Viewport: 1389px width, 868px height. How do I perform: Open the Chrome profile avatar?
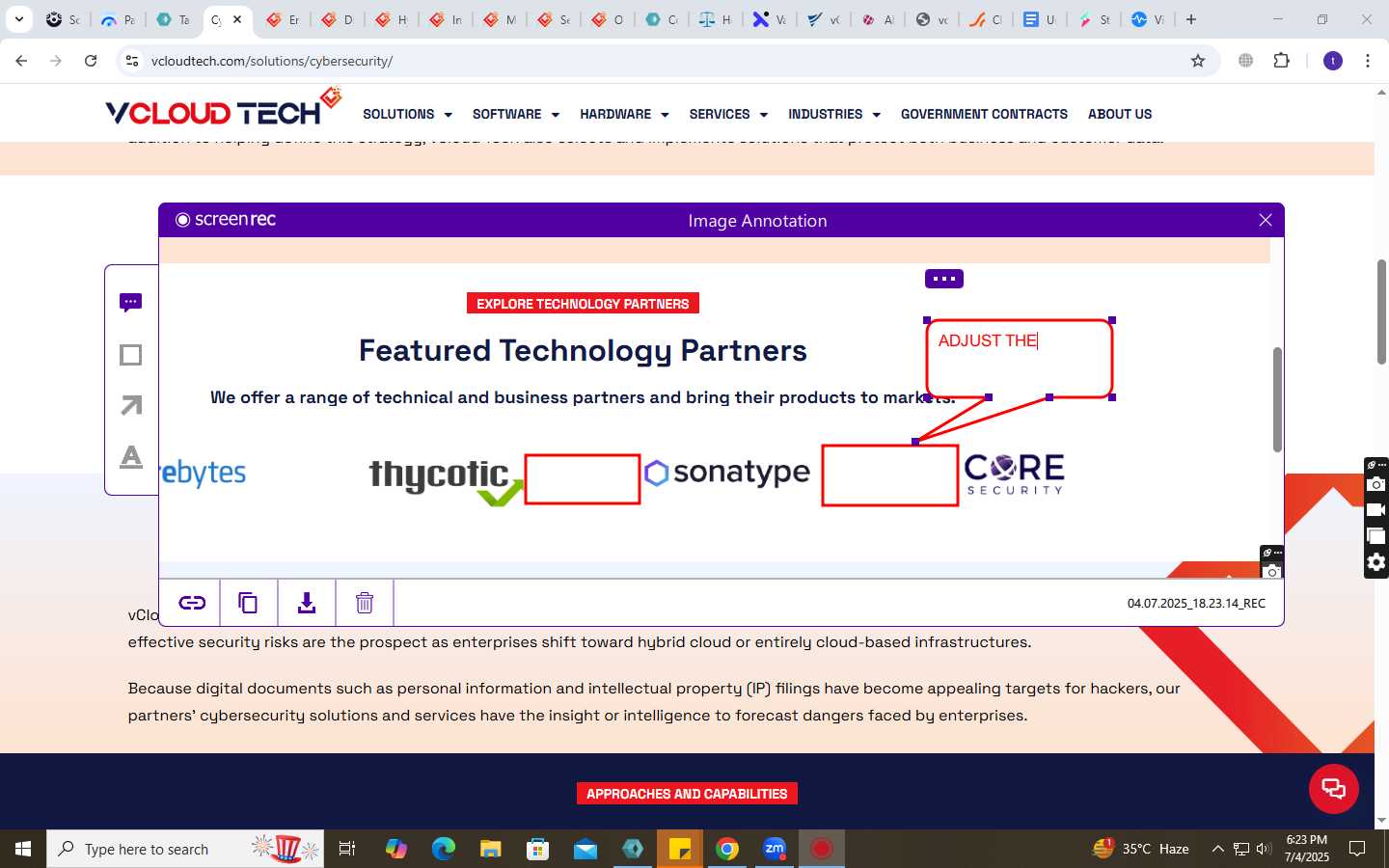click(x=1333, y=61)
